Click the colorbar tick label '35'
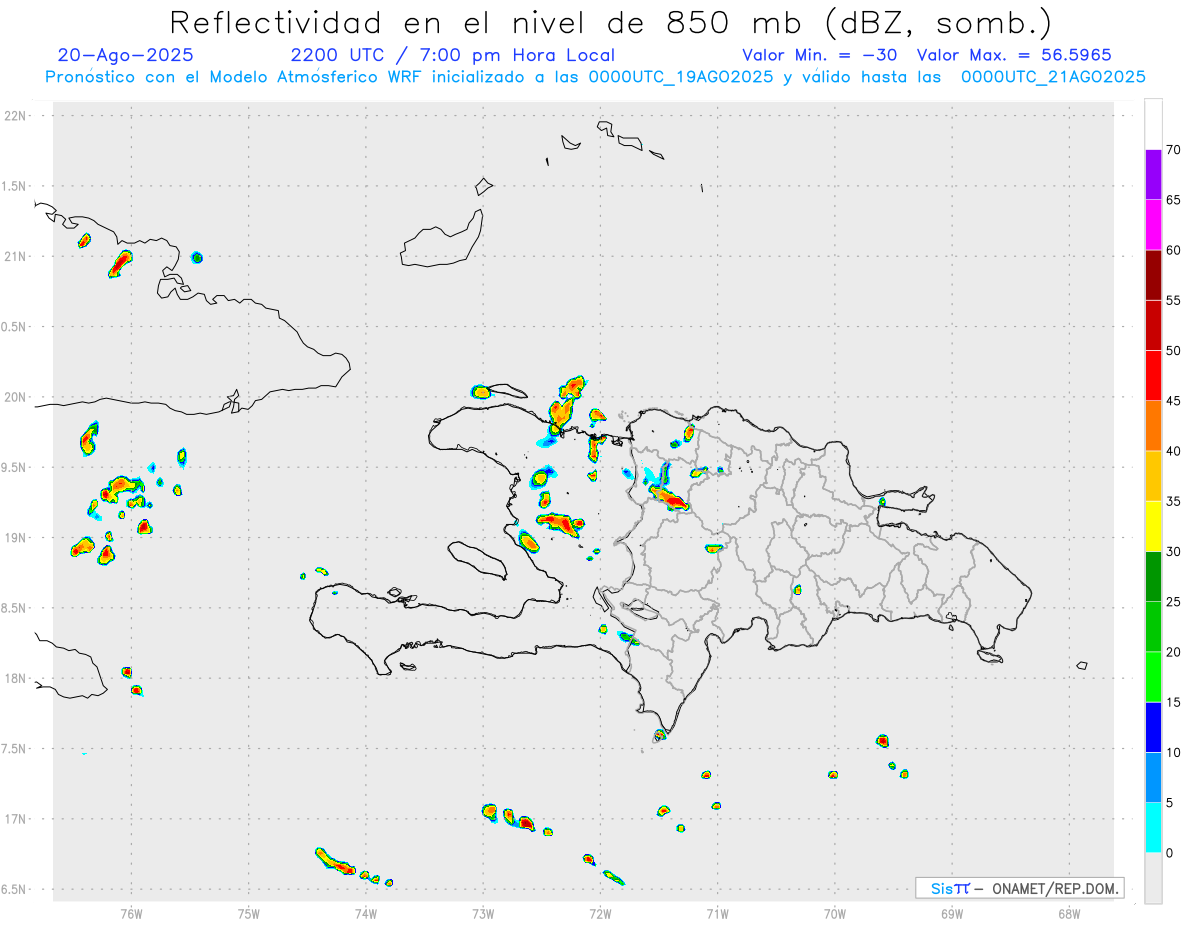 1173,501
